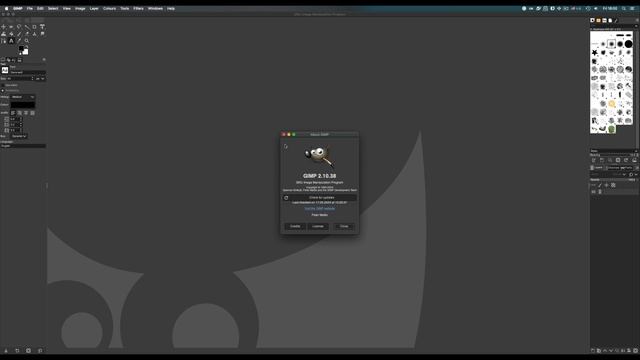Select the Clone tool
Screen dimensions: 640x360
(x=34, y=34)
